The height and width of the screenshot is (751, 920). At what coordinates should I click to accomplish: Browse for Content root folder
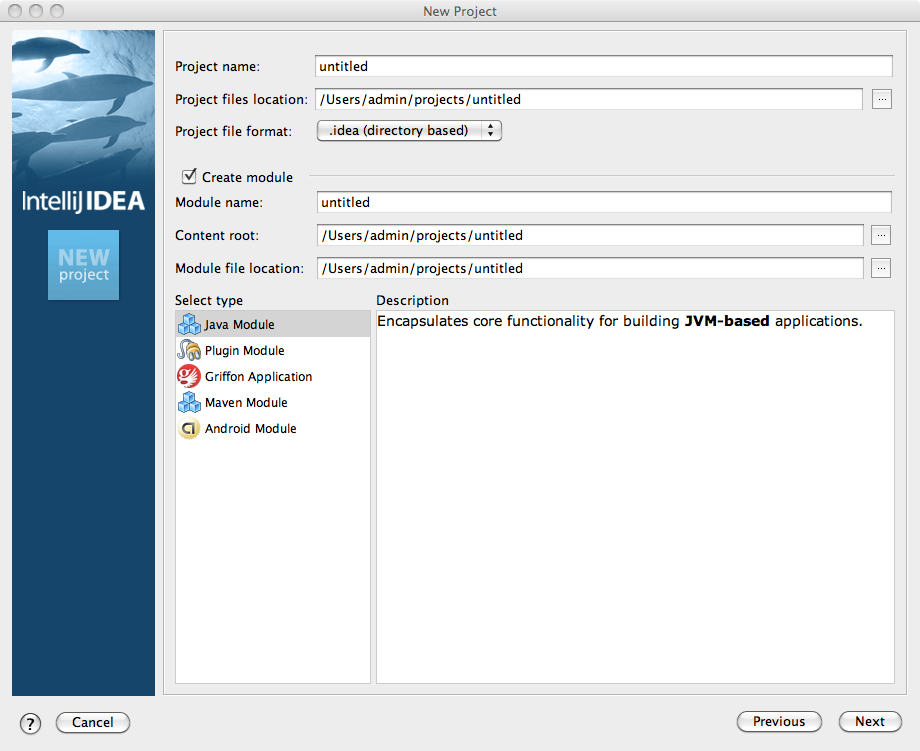point(881,235)
